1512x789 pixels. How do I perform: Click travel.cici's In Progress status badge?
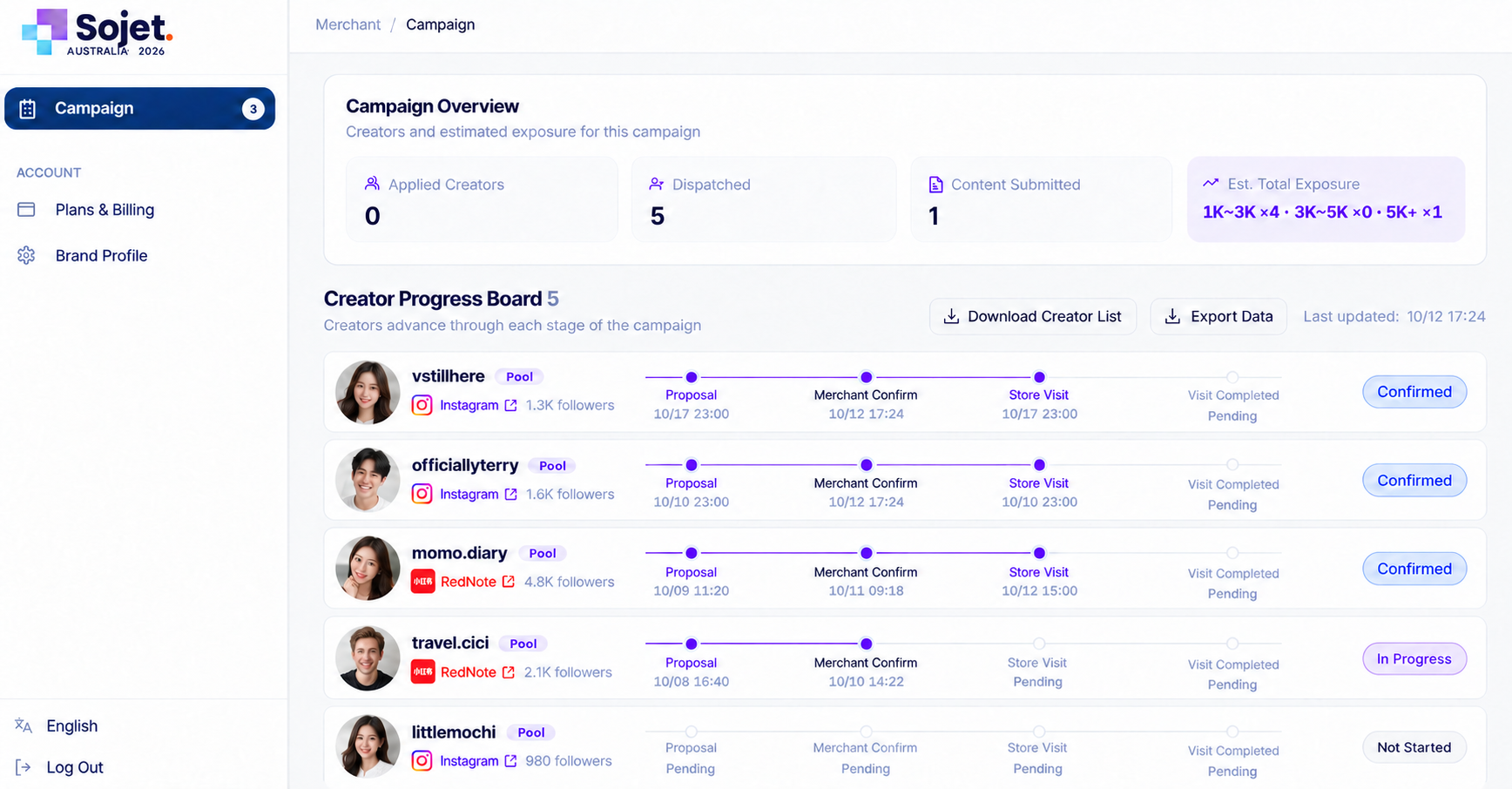(1414, 658)
